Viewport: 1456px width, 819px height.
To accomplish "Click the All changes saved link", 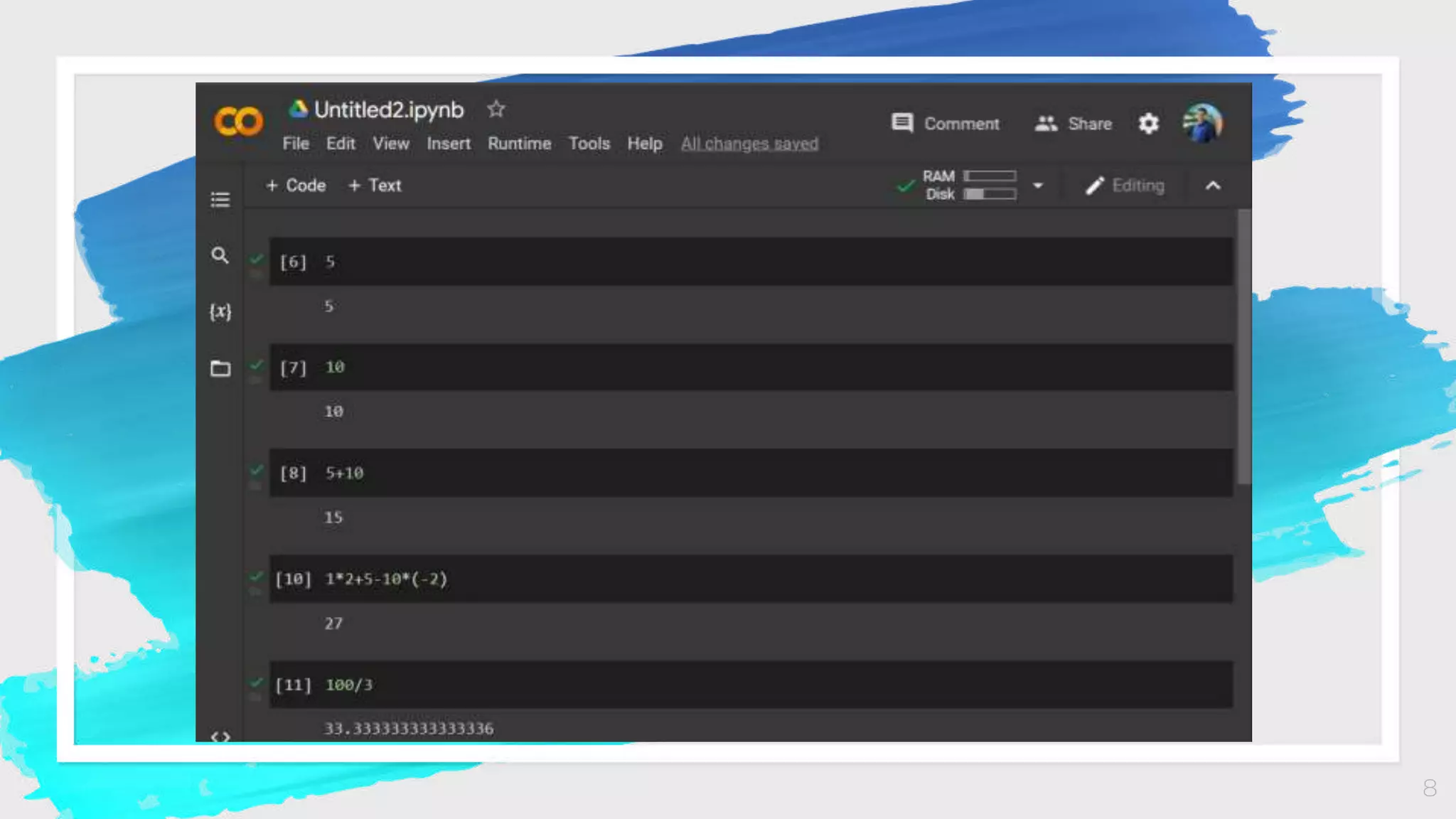I will 749,144.
